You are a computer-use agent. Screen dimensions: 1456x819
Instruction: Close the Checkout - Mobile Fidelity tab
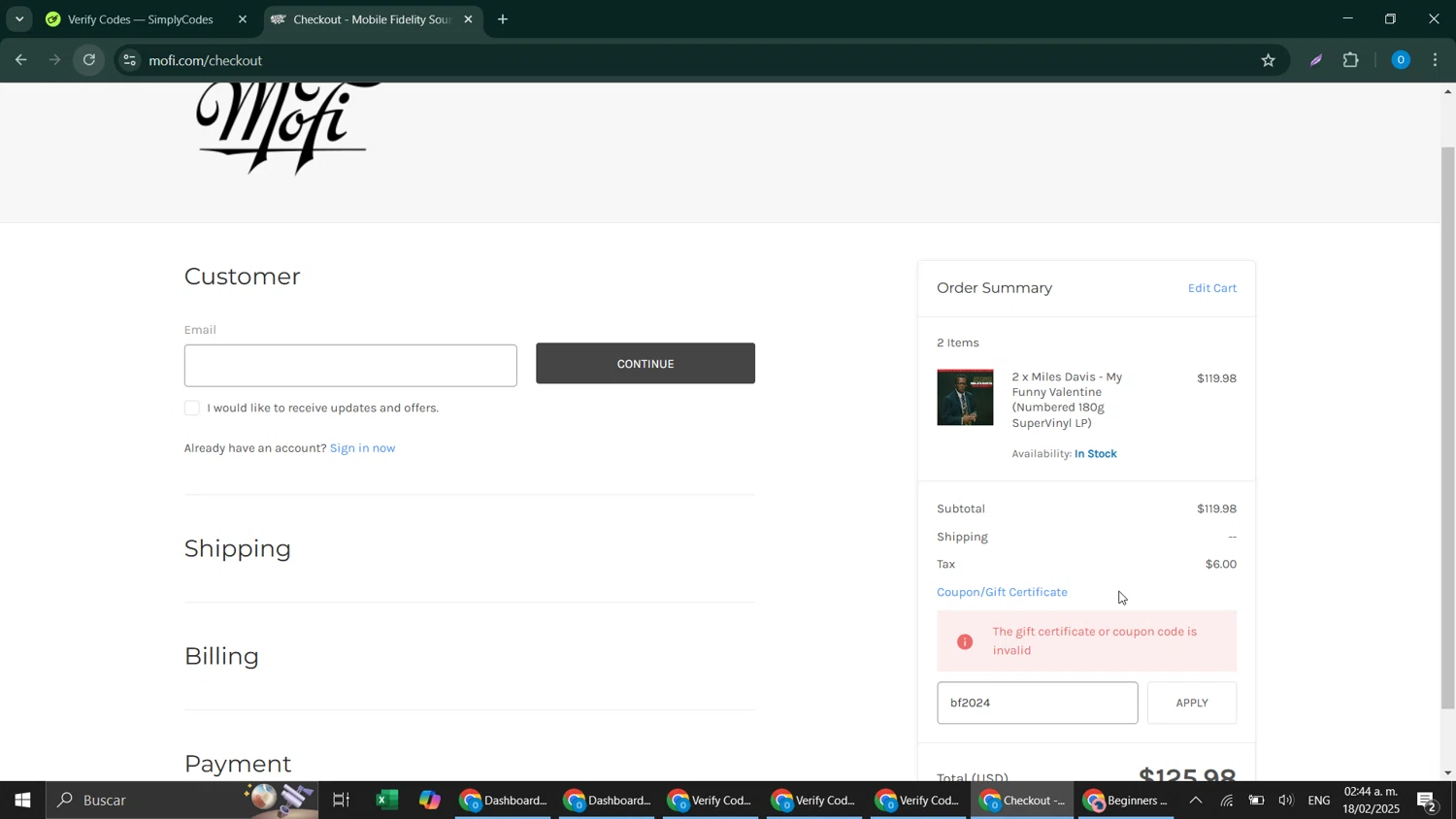tap(468, 19)
